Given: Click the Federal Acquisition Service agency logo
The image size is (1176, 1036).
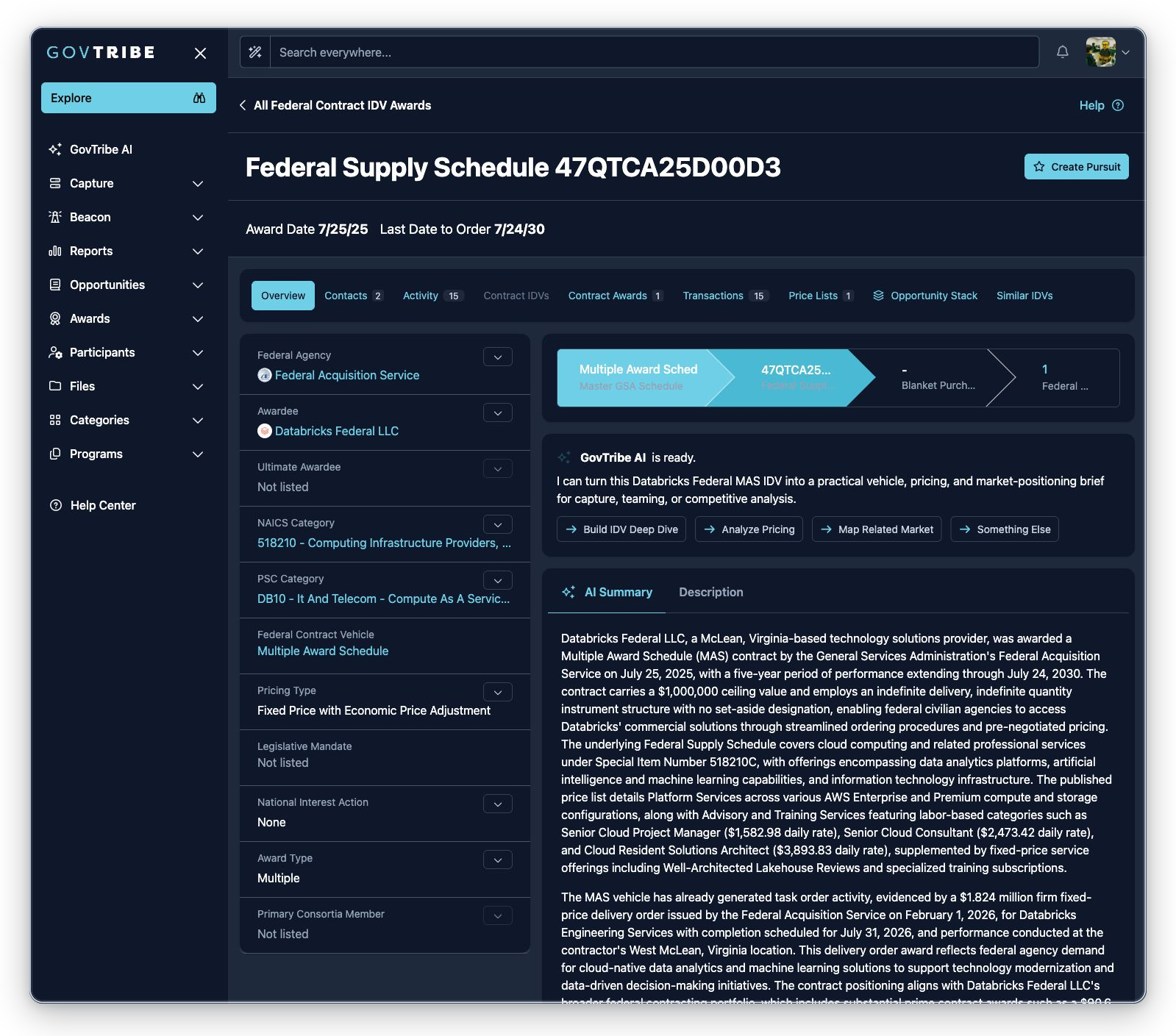Looking at the screenshot, I should tap(265, 375).
